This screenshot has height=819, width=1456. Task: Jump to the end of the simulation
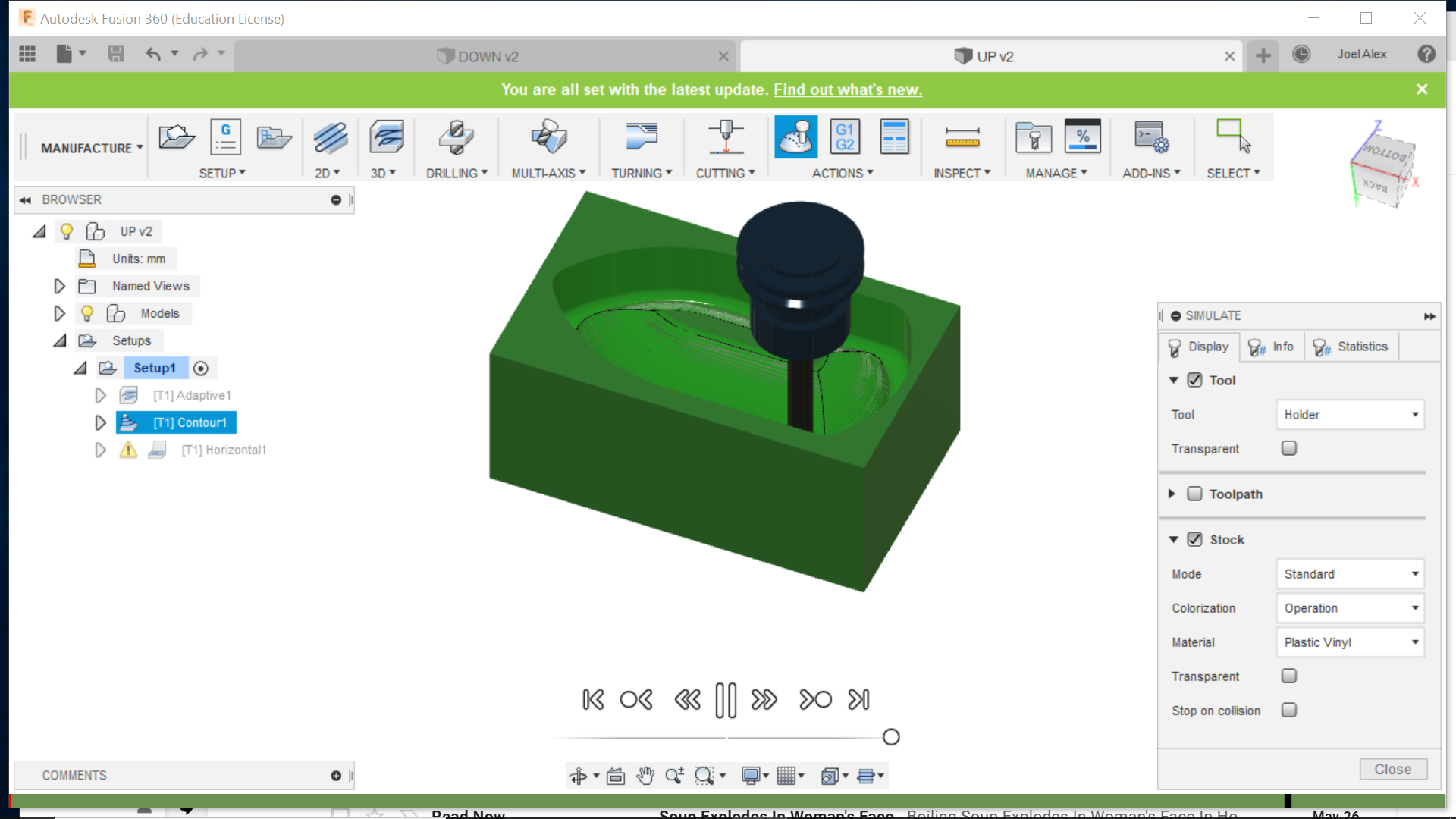click(x=859, y=699)
